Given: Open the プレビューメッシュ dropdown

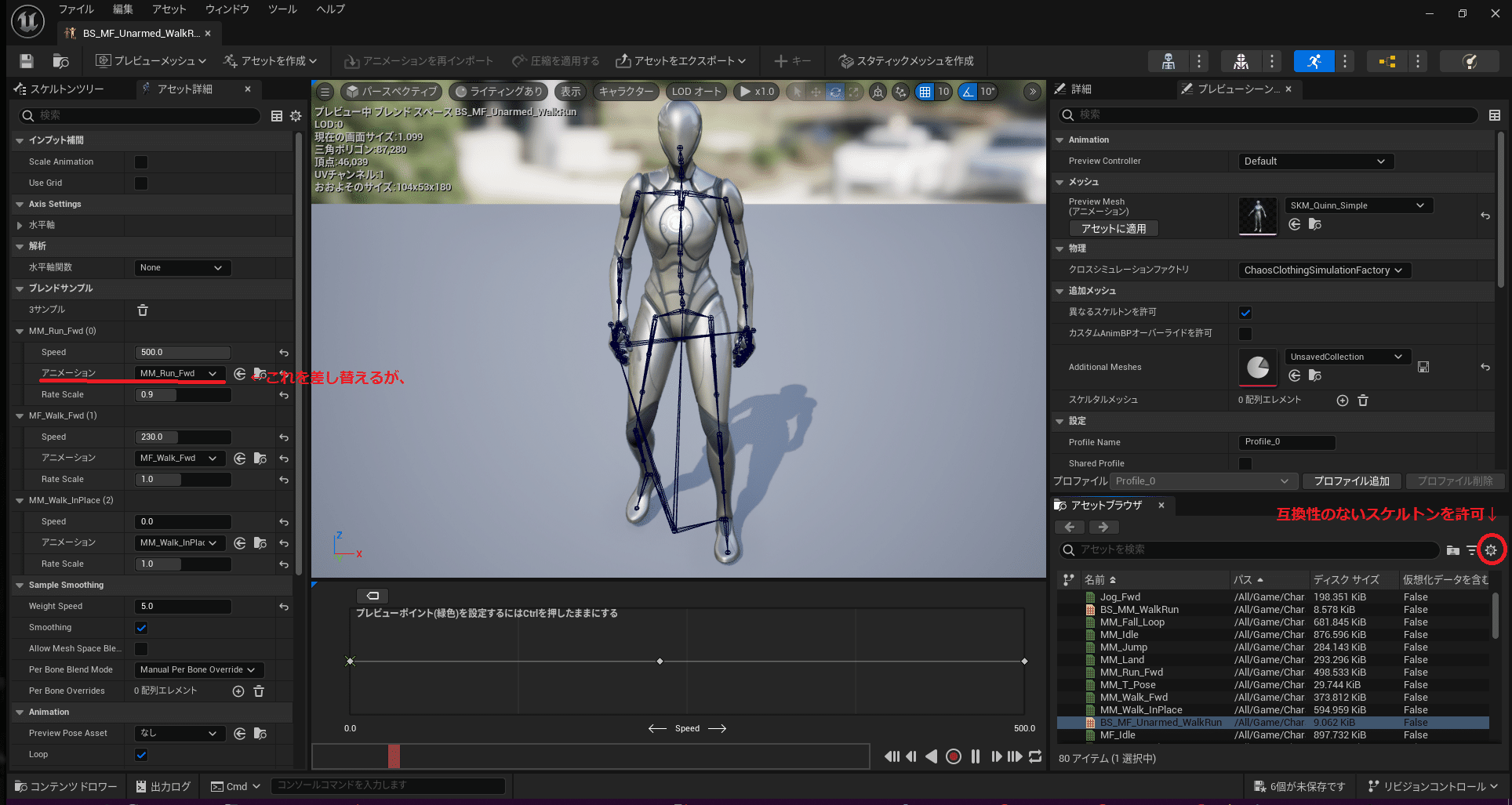Looking at the screenshot, I should click(x=151, y=61).
